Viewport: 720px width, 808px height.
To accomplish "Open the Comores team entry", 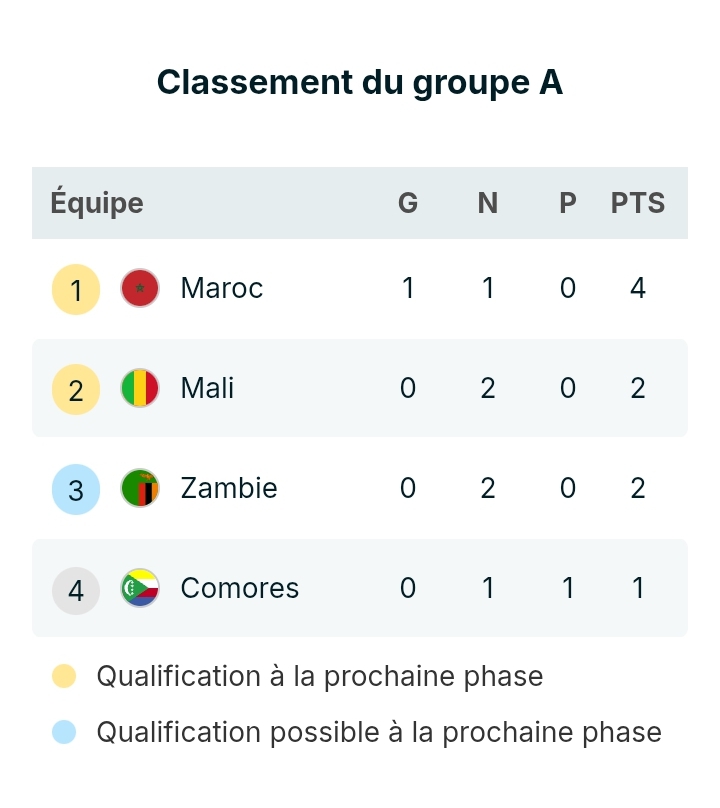I will pyautogui.click(x=239, y=588).
